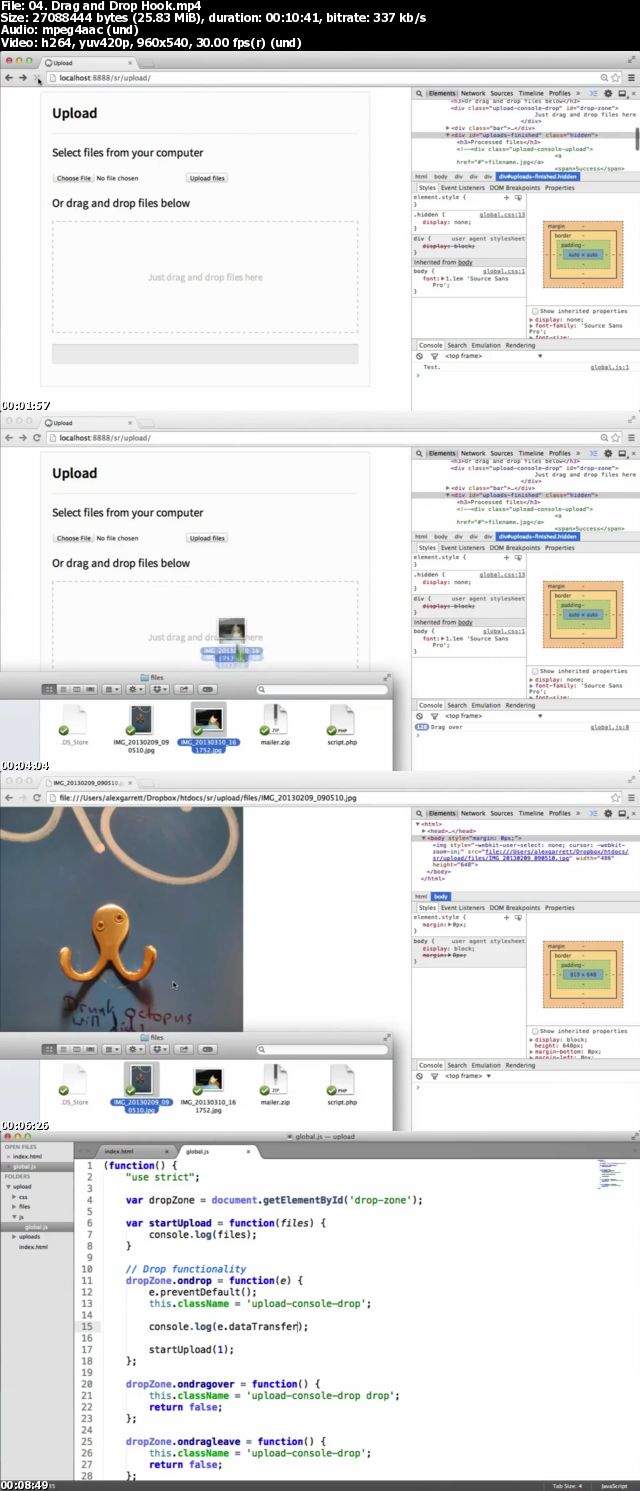Click new style rule plus icon in the 00:01:57 frame
The image size is (640, 1491).
(x=506, y=198)
